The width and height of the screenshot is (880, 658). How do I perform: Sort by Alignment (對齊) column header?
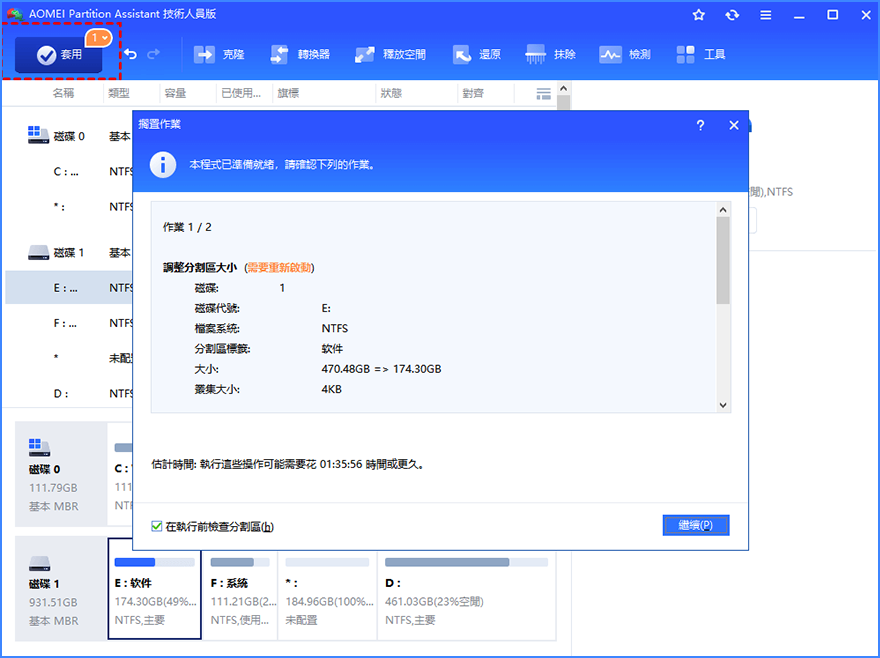pyautogui.click(x=473, y=93)
